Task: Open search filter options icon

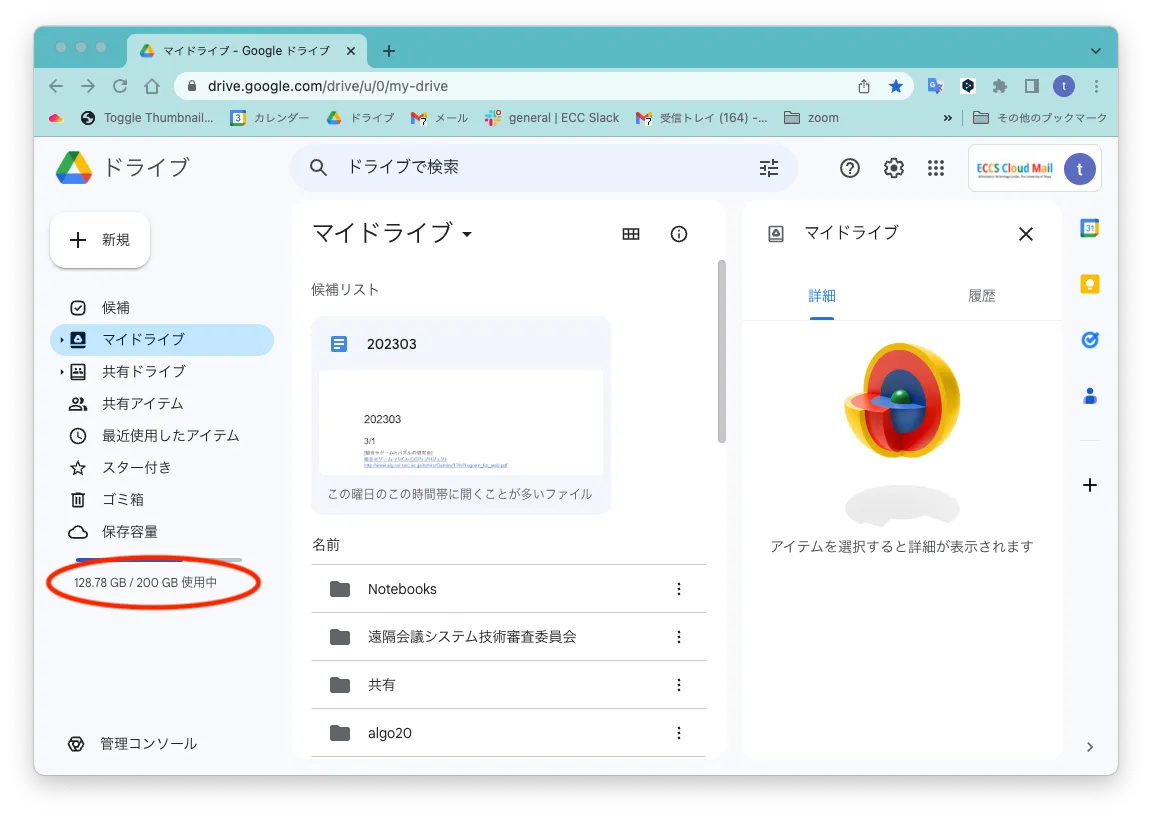Action: [769, 168]
